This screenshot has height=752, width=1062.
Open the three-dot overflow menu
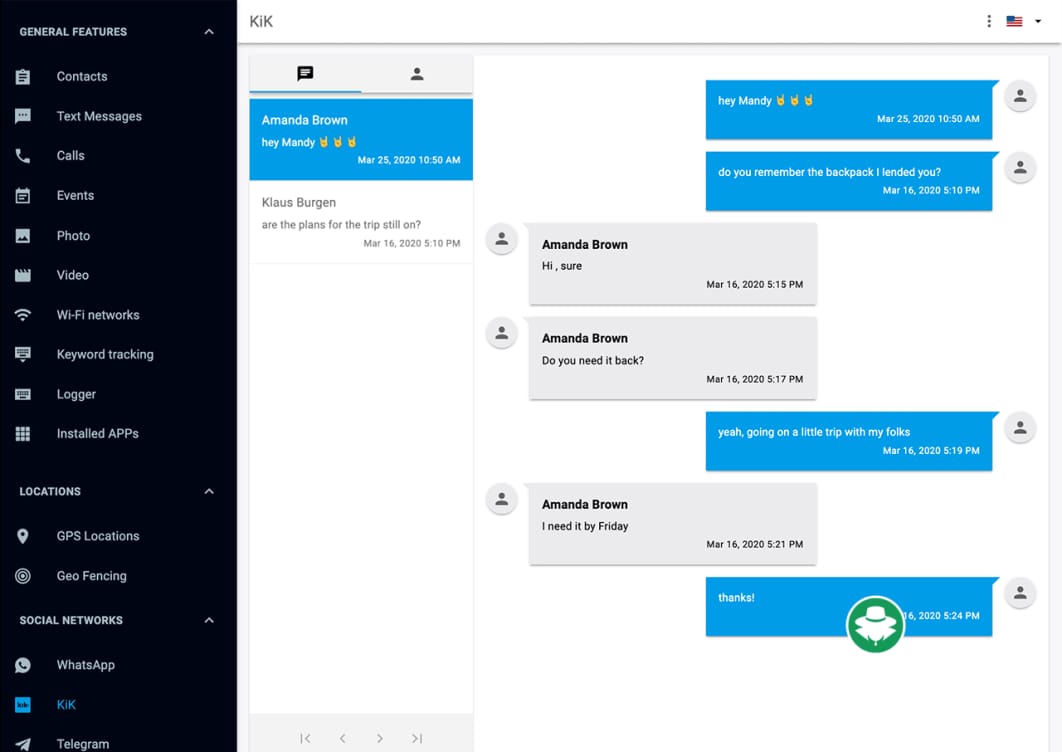pos(989,20)
